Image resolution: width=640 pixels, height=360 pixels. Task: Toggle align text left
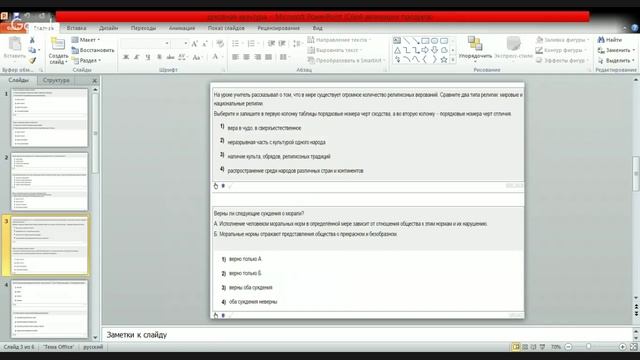[x=236, y=57]
